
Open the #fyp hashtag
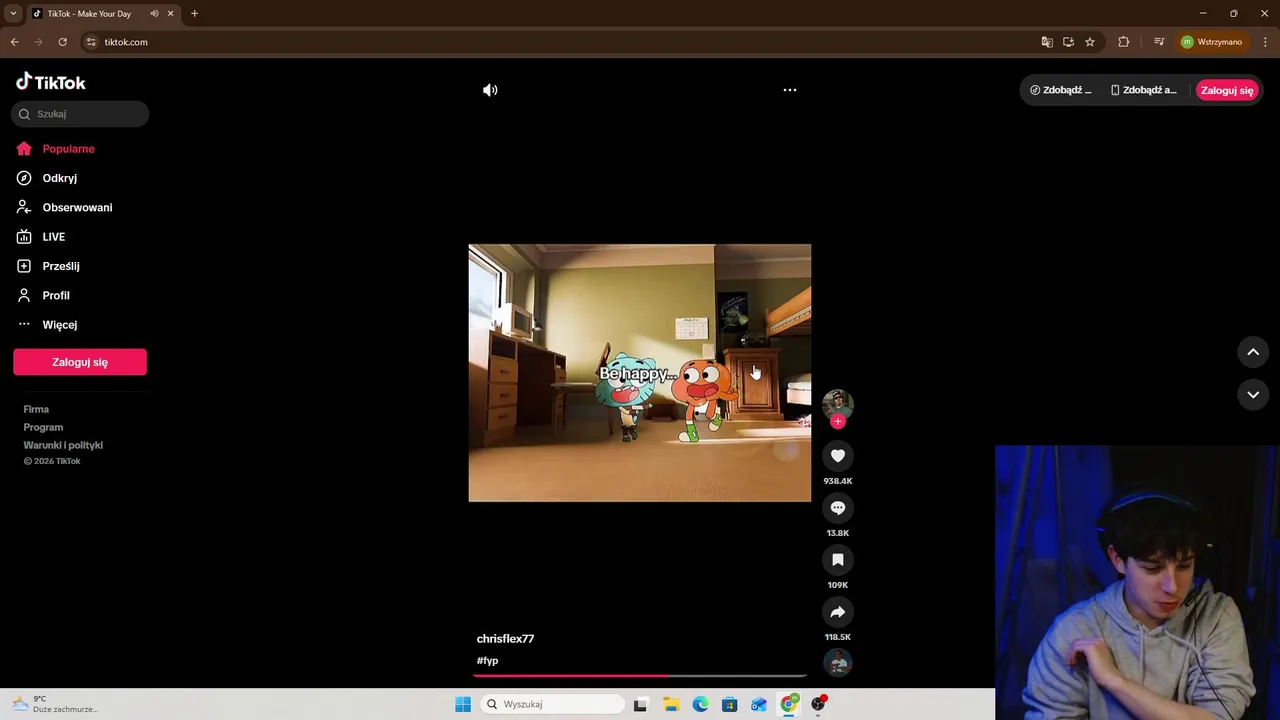pyautogui.click(x=487, y=661)
